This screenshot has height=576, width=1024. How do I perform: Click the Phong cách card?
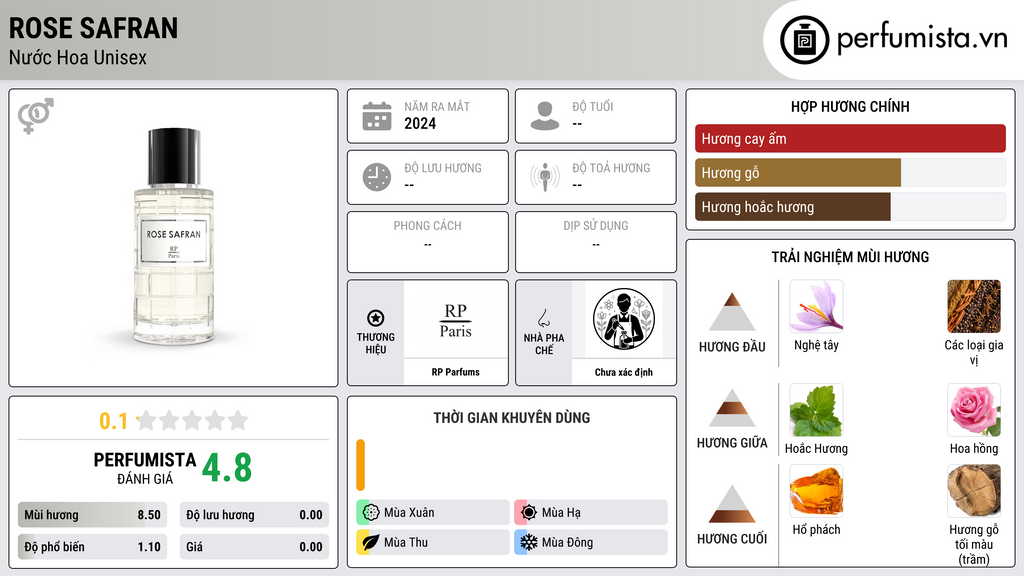click(428, 242)
